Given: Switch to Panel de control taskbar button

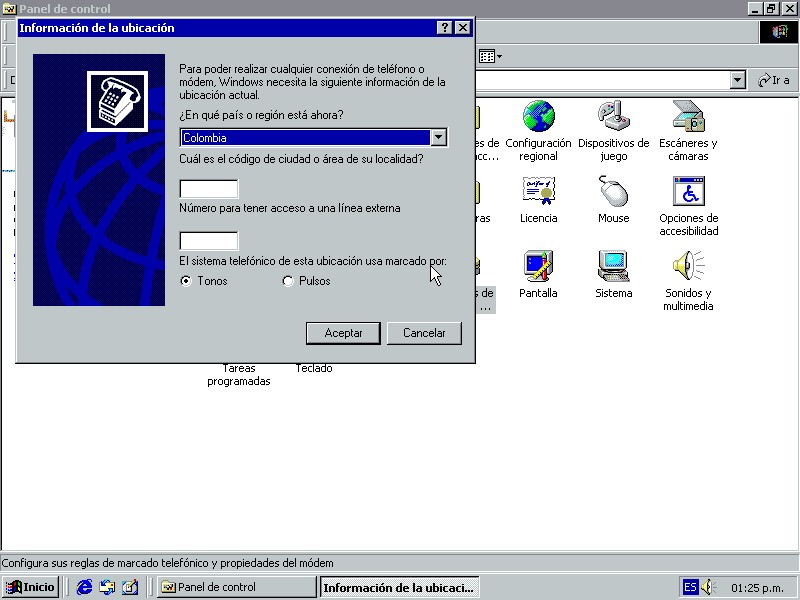Looking at the screenshot, I should 236,587.
